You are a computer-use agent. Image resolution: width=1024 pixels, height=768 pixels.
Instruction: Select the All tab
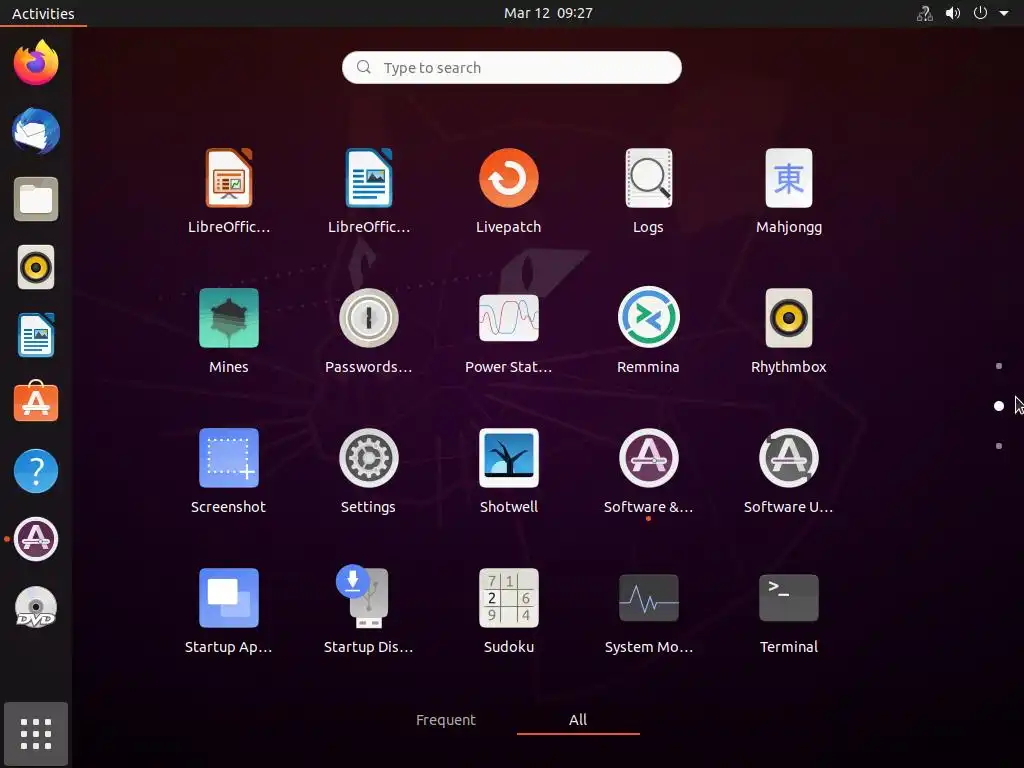[x=578, y=720]
